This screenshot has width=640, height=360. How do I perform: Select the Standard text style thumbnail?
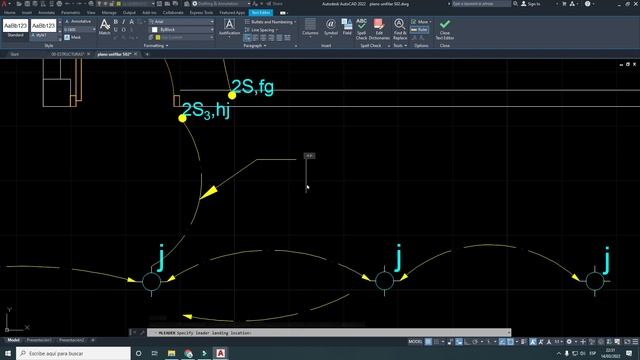16,28
